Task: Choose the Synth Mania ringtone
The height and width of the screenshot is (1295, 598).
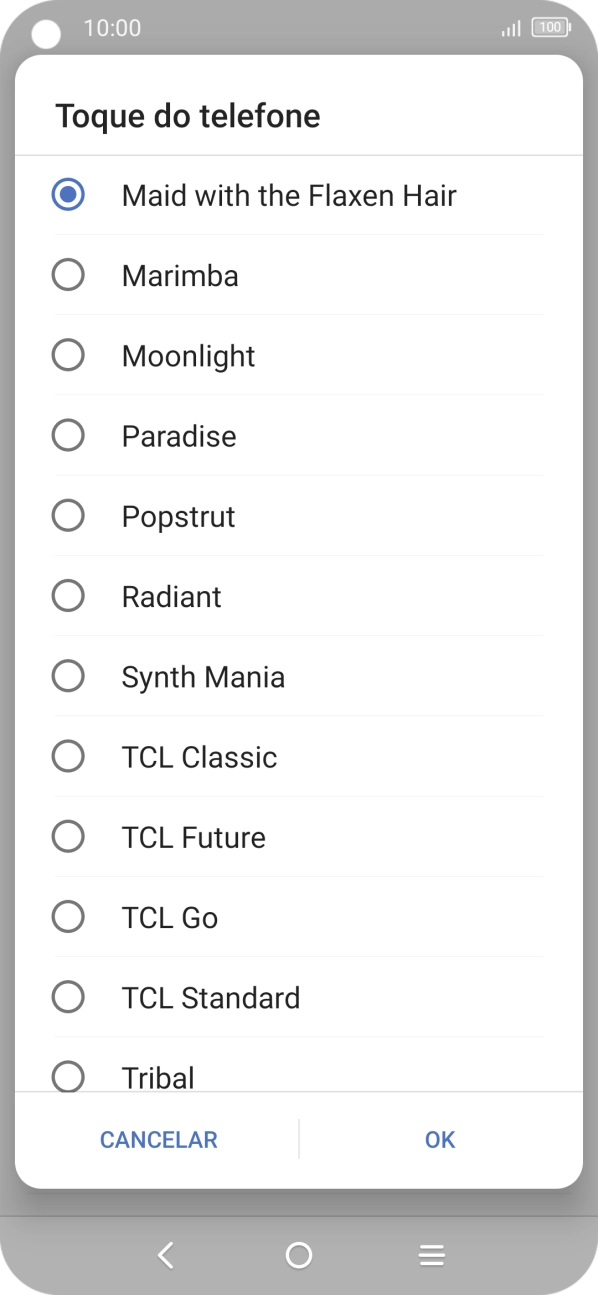Action: (x=299, y=677)
